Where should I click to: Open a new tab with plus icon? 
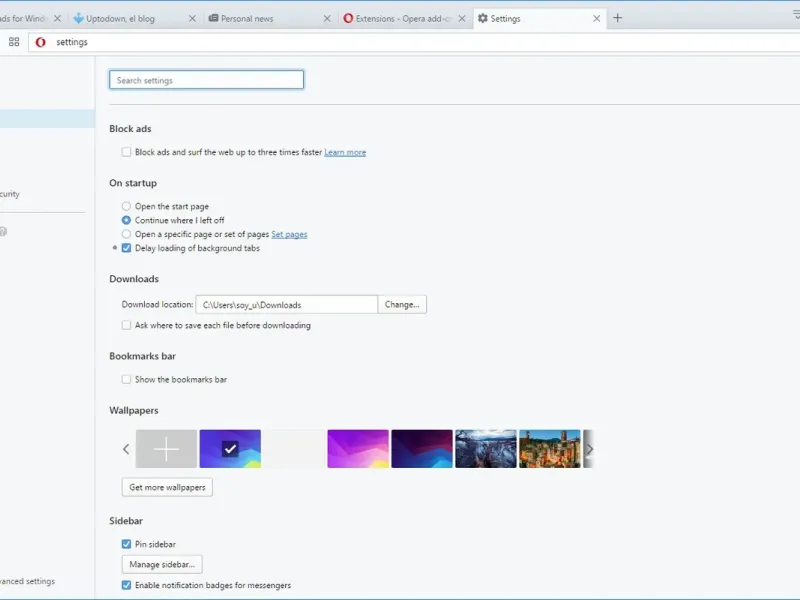[x=617, y=18]
